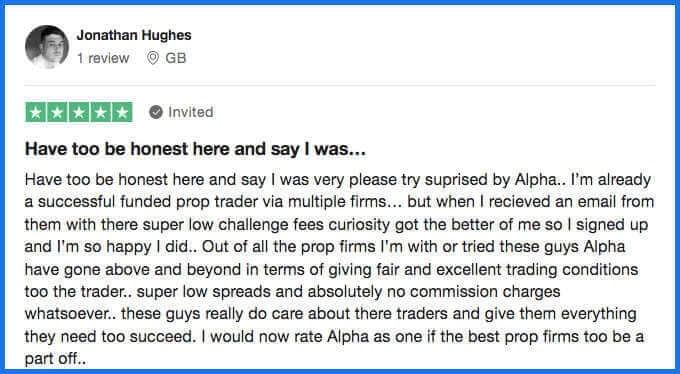Image resolution: width=680 pixels, height=374 pixels.
Task: Open the Jonathan Hughes reviewer name
Action: coord(134,35)
